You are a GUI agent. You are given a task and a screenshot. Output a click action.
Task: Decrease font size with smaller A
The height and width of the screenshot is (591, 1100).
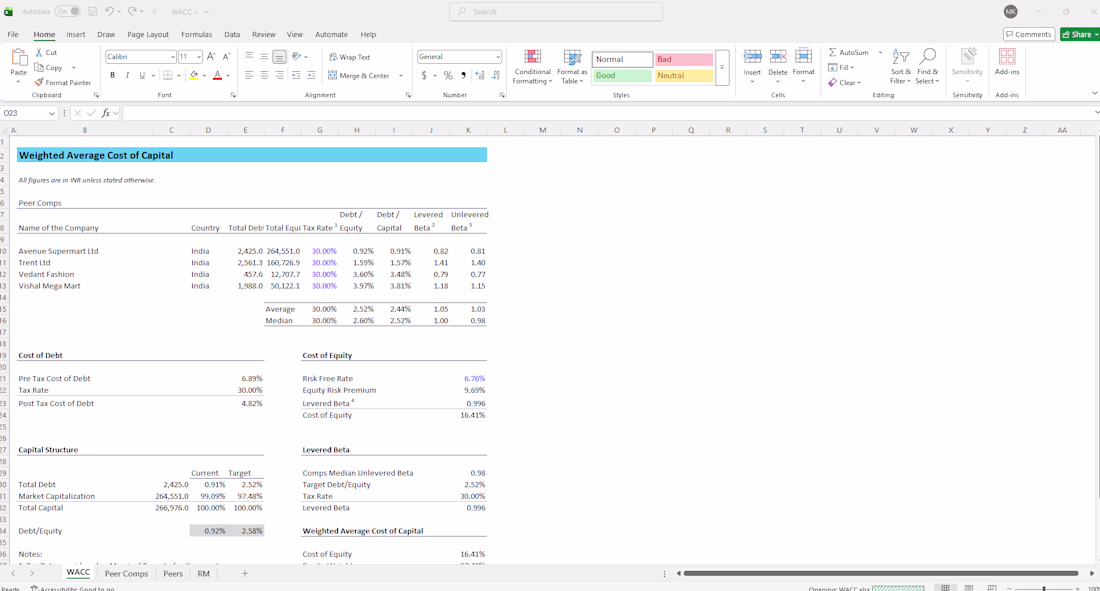226,56
